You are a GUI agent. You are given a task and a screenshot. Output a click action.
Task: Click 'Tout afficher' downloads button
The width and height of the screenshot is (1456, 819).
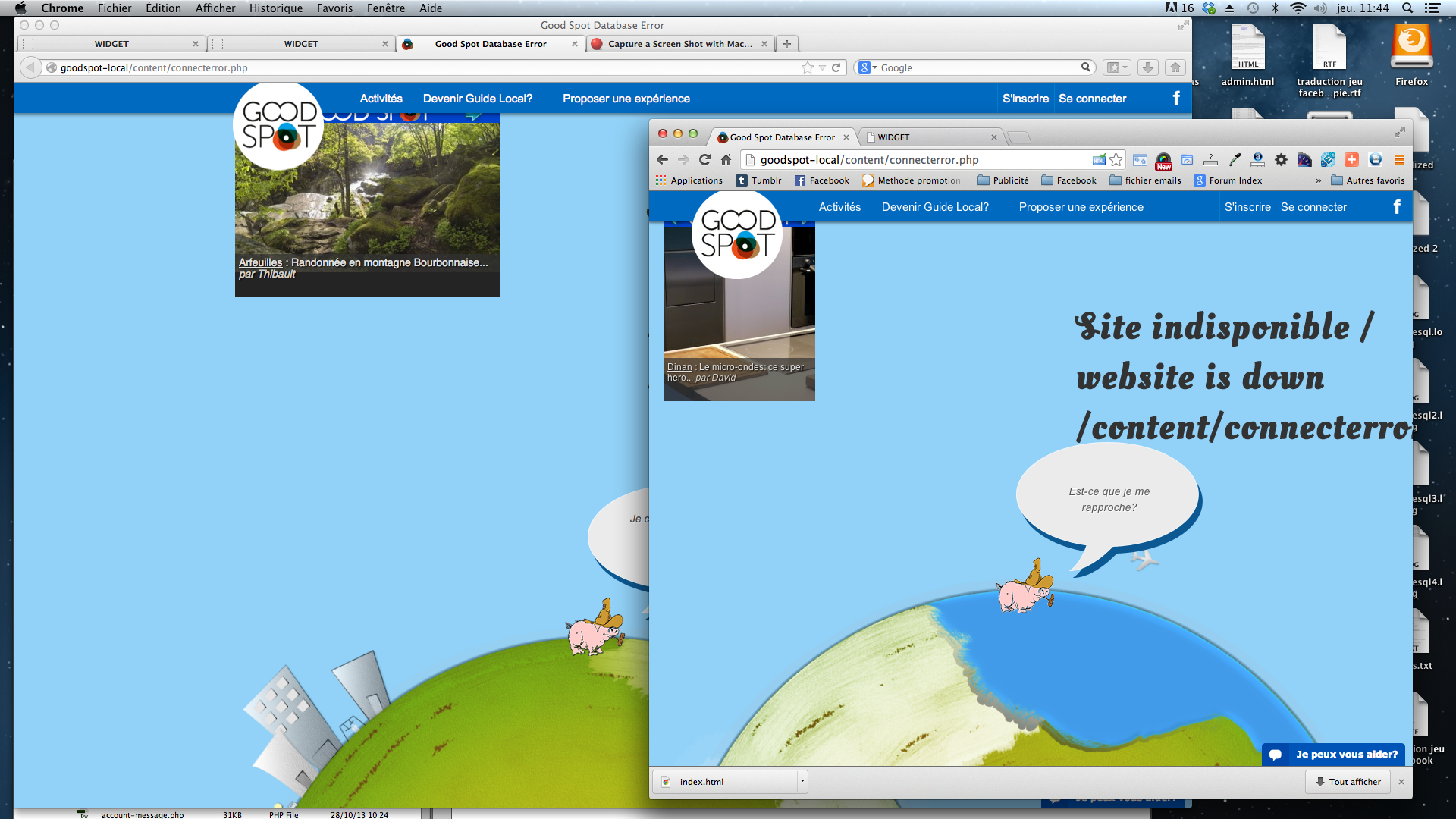point(1348,781)
